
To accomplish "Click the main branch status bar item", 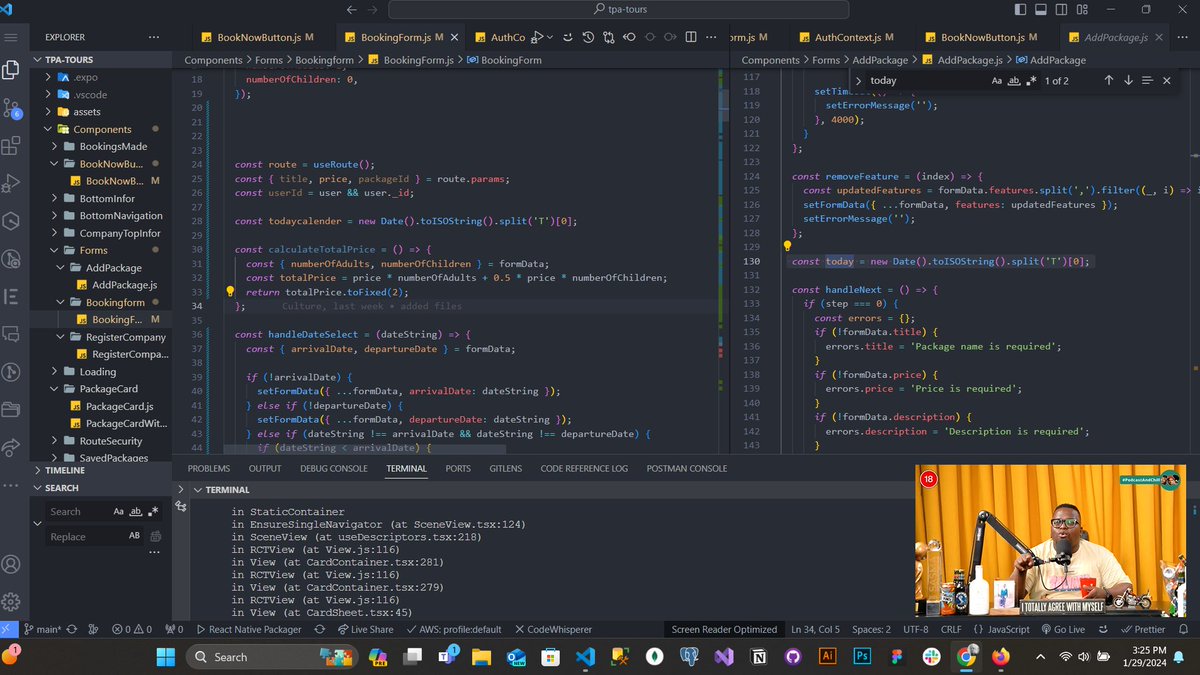I will point(43,629).
